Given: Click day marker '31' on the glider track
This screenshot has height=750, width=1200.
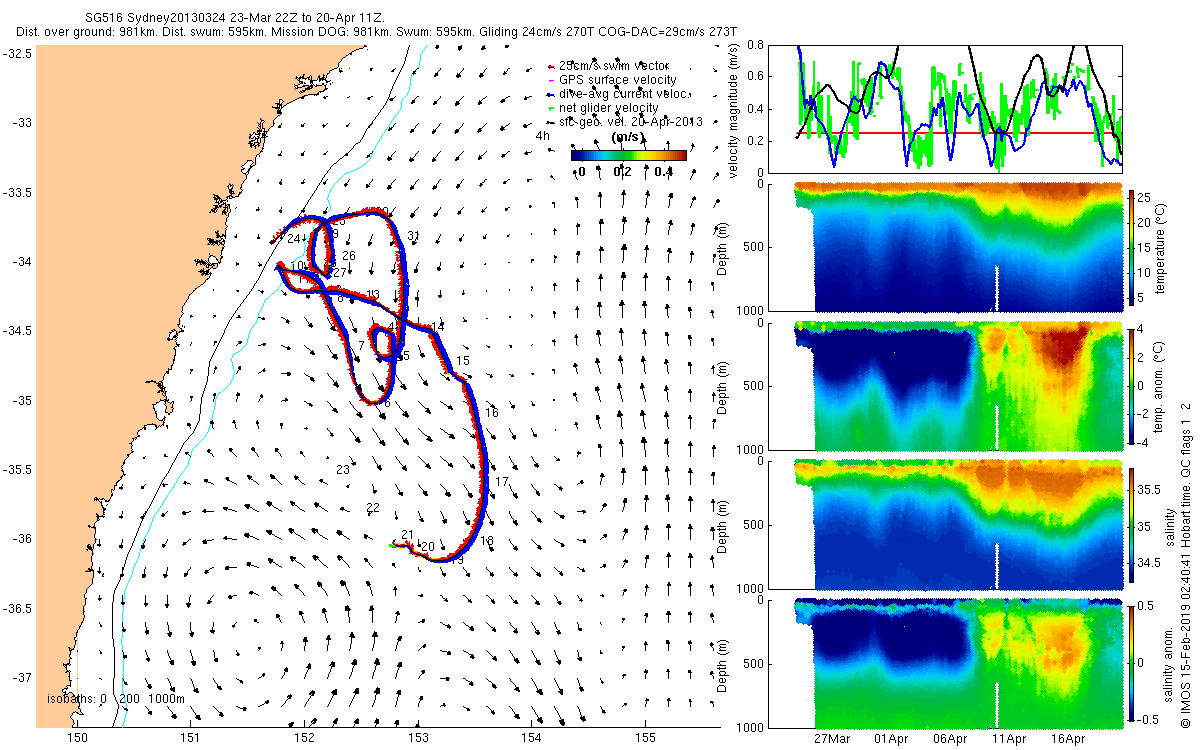Looking at the screenshot, I should pyautogui.click(x=413, y=236).
